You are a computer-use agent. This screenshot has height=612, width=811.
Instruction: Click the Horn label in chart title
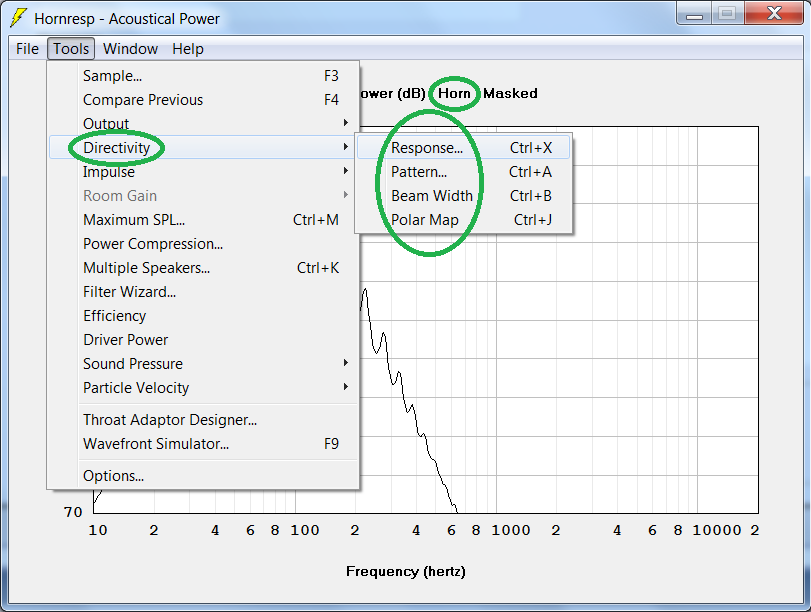coord(454,93)
